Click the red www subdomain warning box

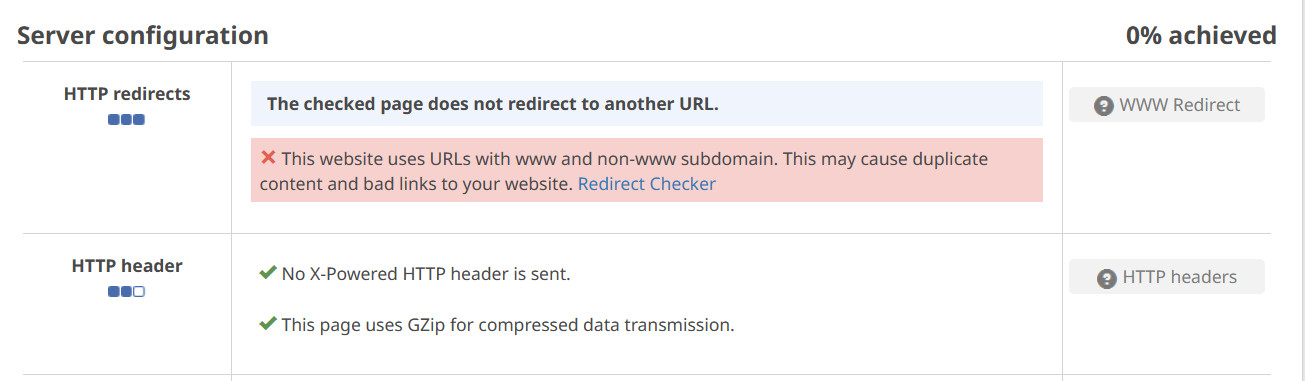coord(647,170)
